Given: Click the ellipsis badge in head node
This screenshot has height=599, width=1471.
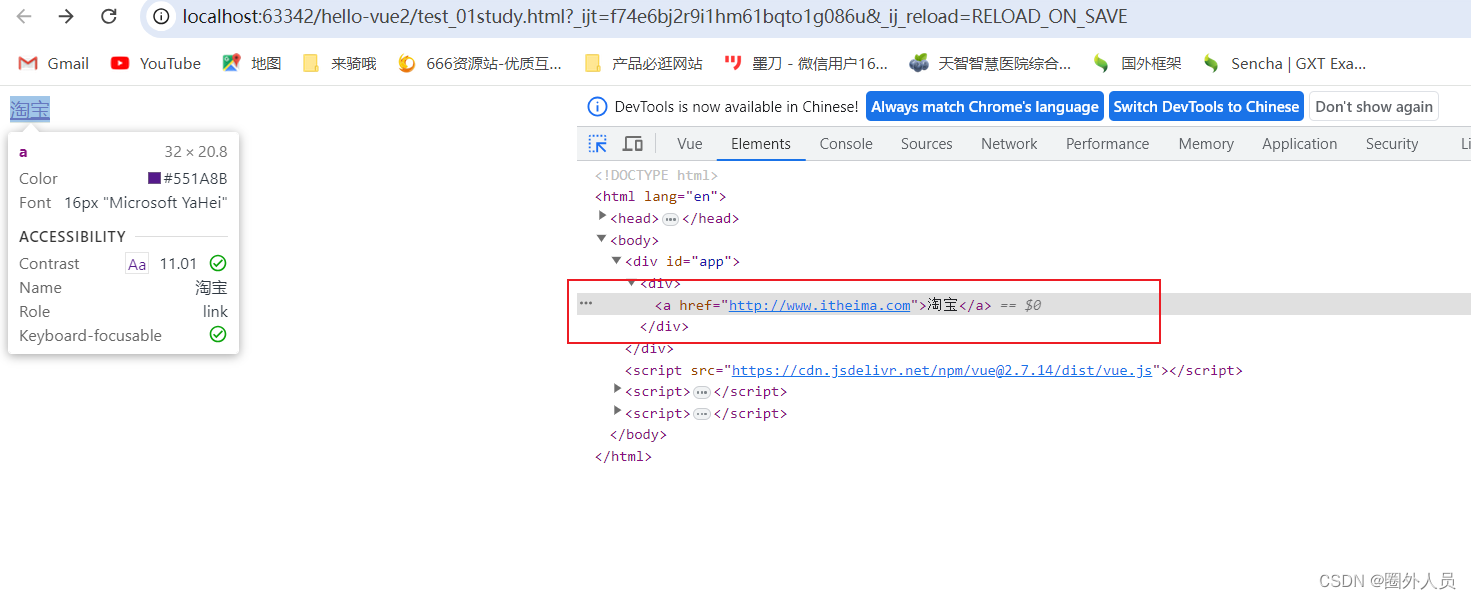Looking at the screenshot, I should [x=670, y=219].
